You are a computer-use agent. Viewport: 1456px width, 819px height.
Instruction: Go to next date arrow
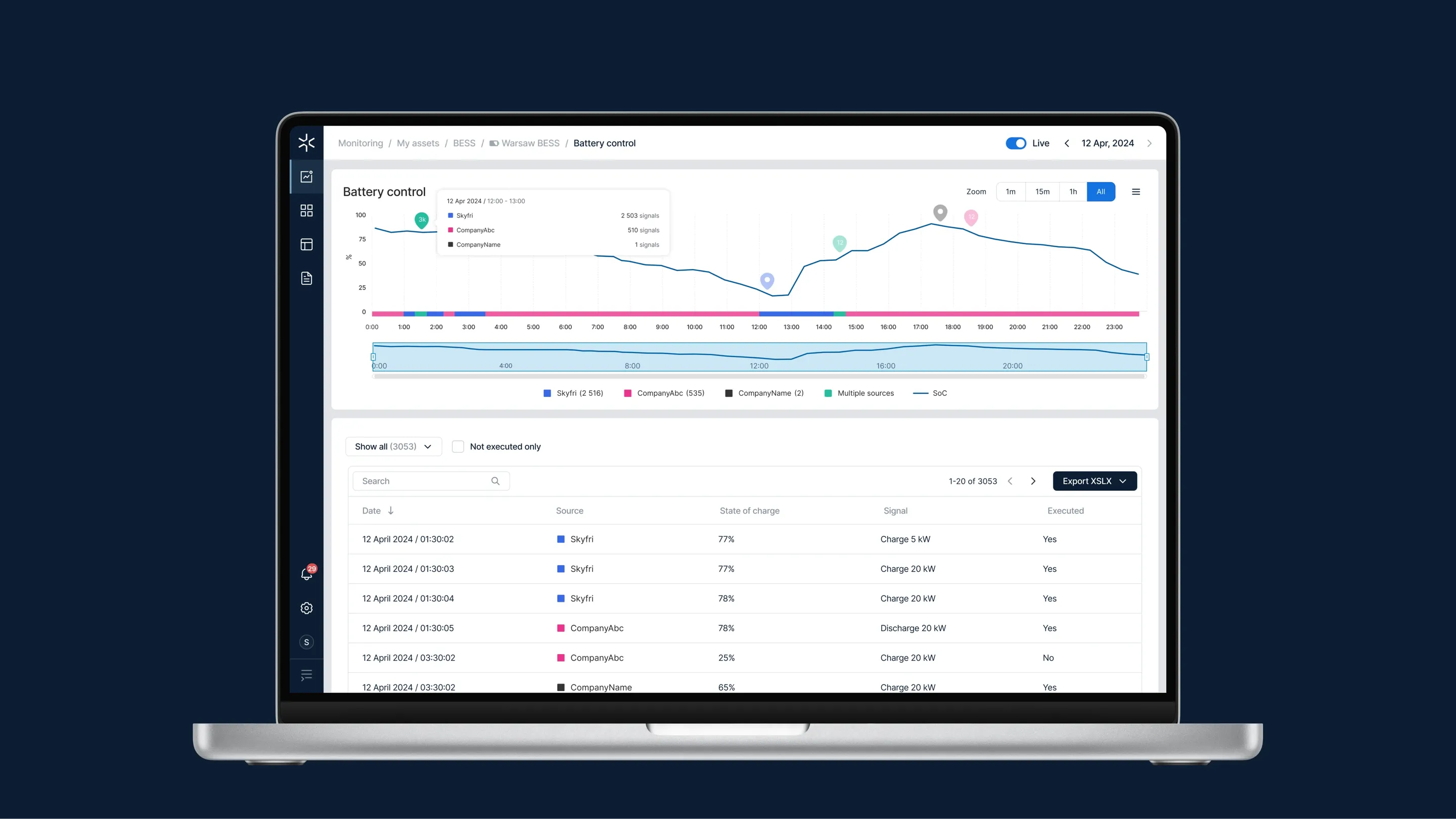[1149, 144]
